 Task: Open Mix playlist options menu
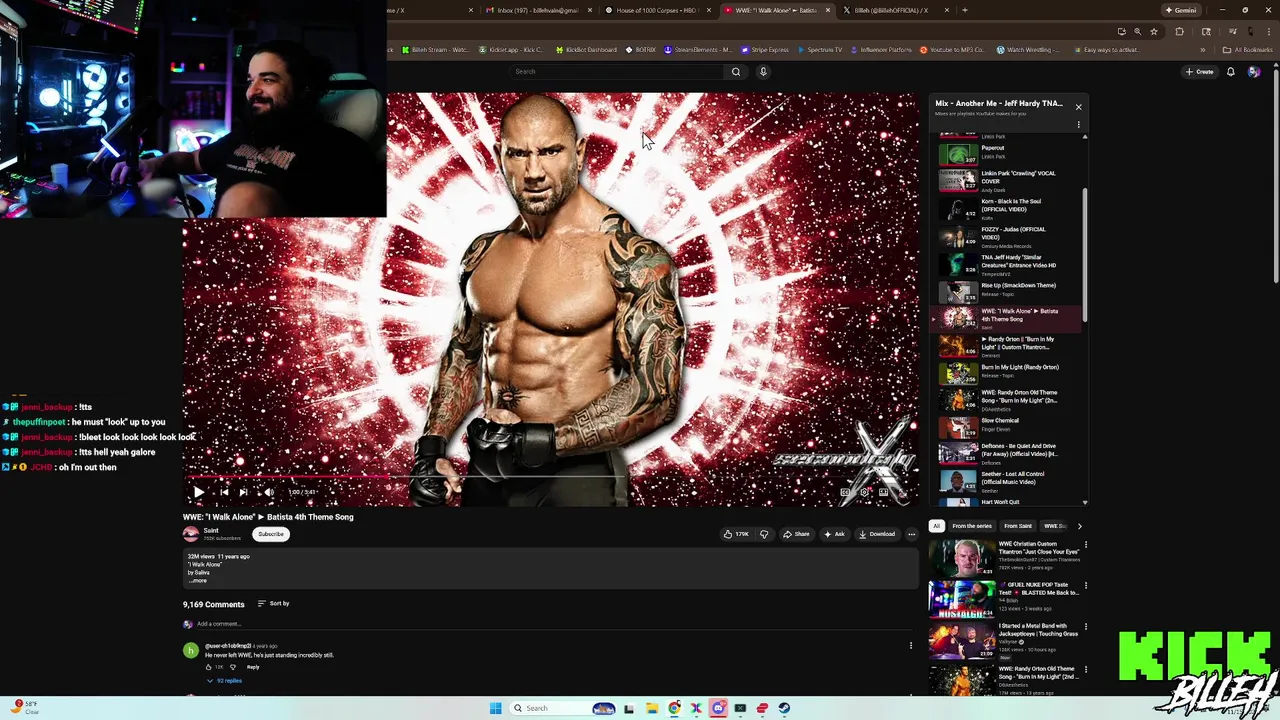click(1078, 125)
